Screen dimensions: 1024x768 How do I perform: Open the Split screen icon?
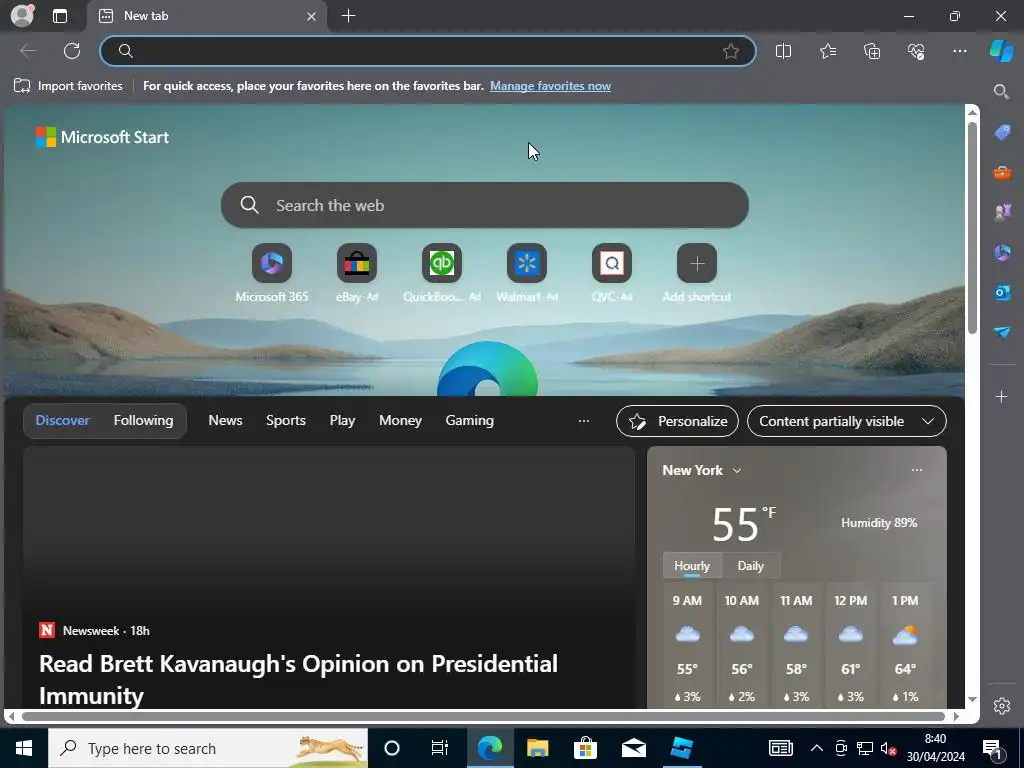click(783, 51)
